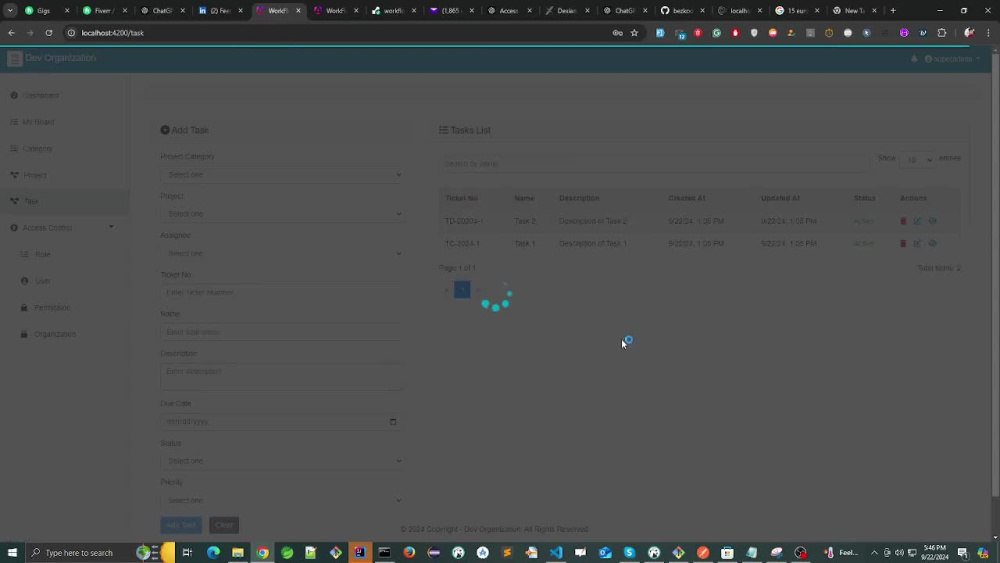Open a new browser tab with plus
The width and height of the screenshot is (1000, 563).
pyautogui.click(x=893, y=10)
